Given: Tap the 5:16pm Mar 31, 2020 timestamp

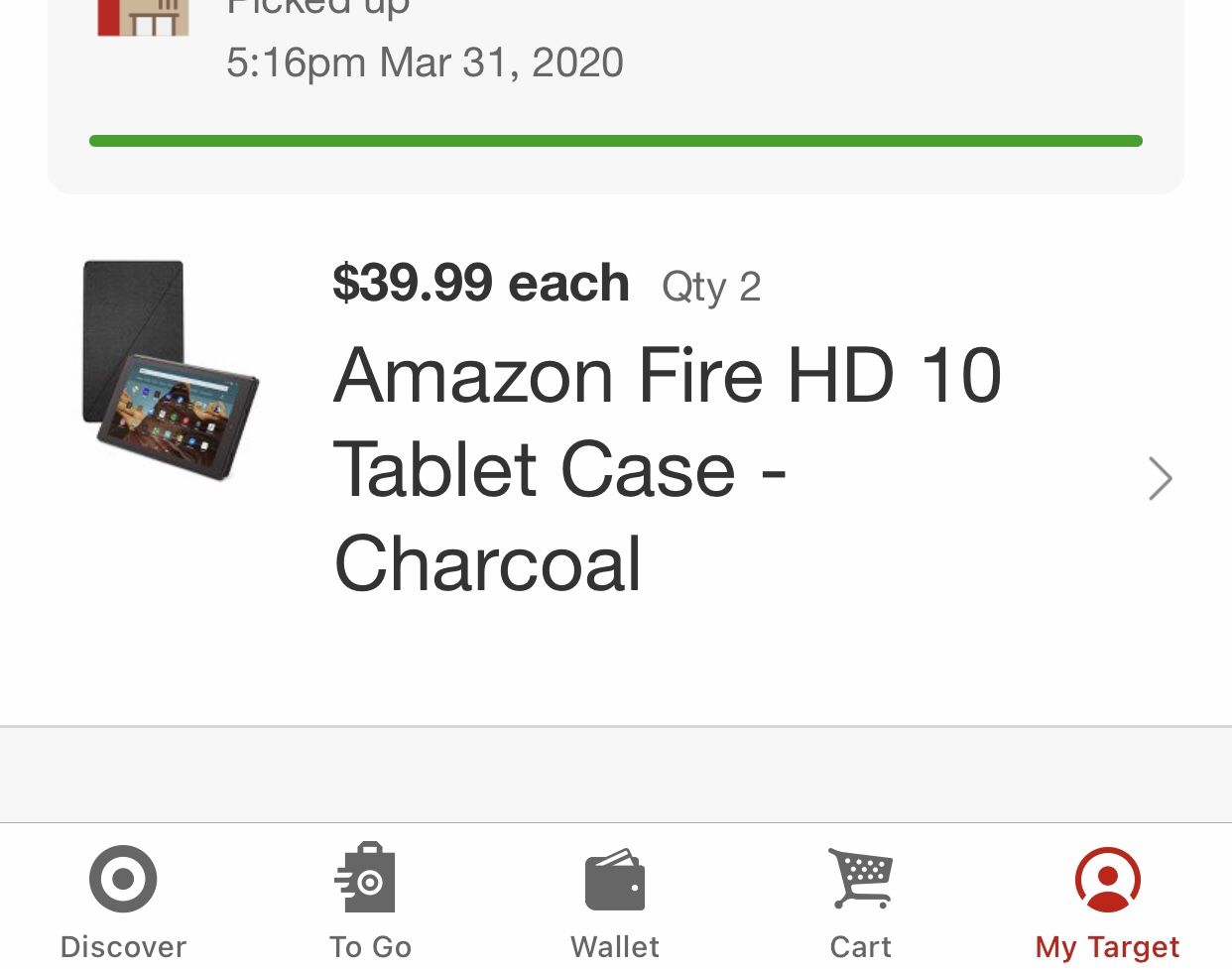Looking at the screenshot, I should tap(425, 62).
